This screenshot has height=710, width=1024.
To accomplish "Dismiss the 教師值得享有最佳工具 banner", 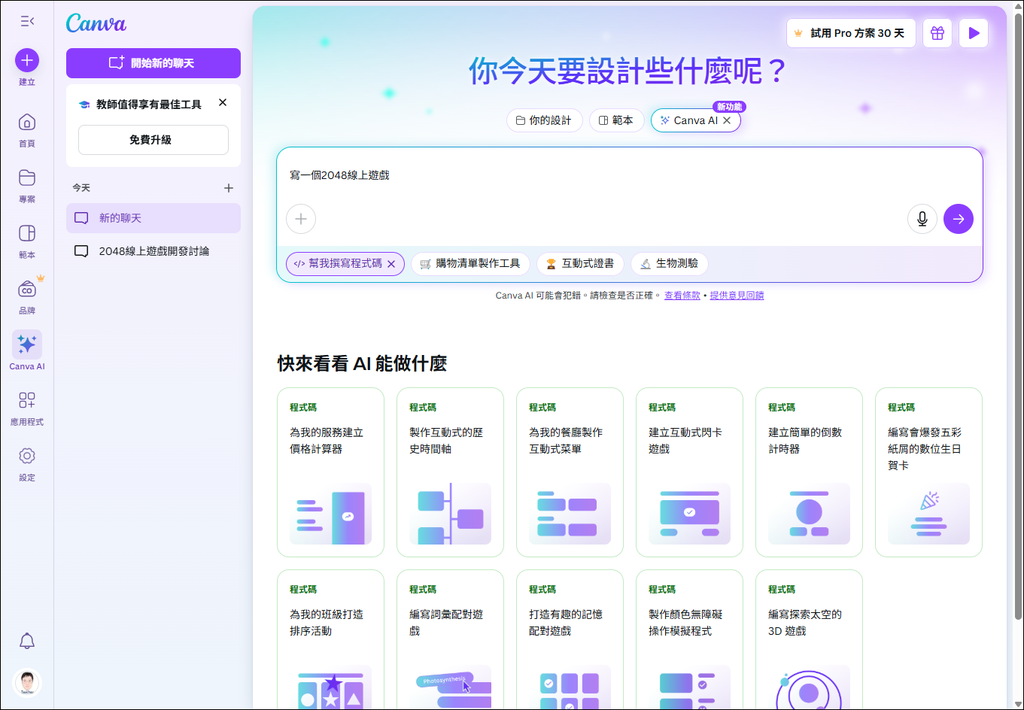I will coord(223,103).
